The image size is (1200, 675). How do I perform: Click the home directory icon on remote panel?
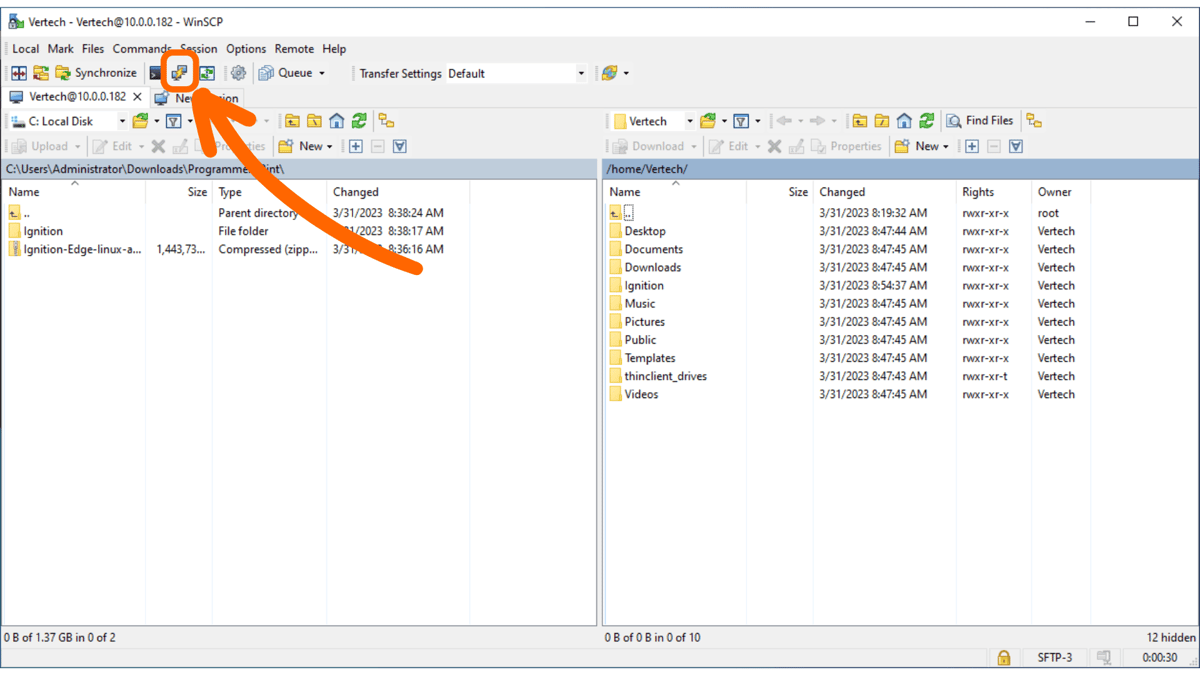[x=904, y=120]
